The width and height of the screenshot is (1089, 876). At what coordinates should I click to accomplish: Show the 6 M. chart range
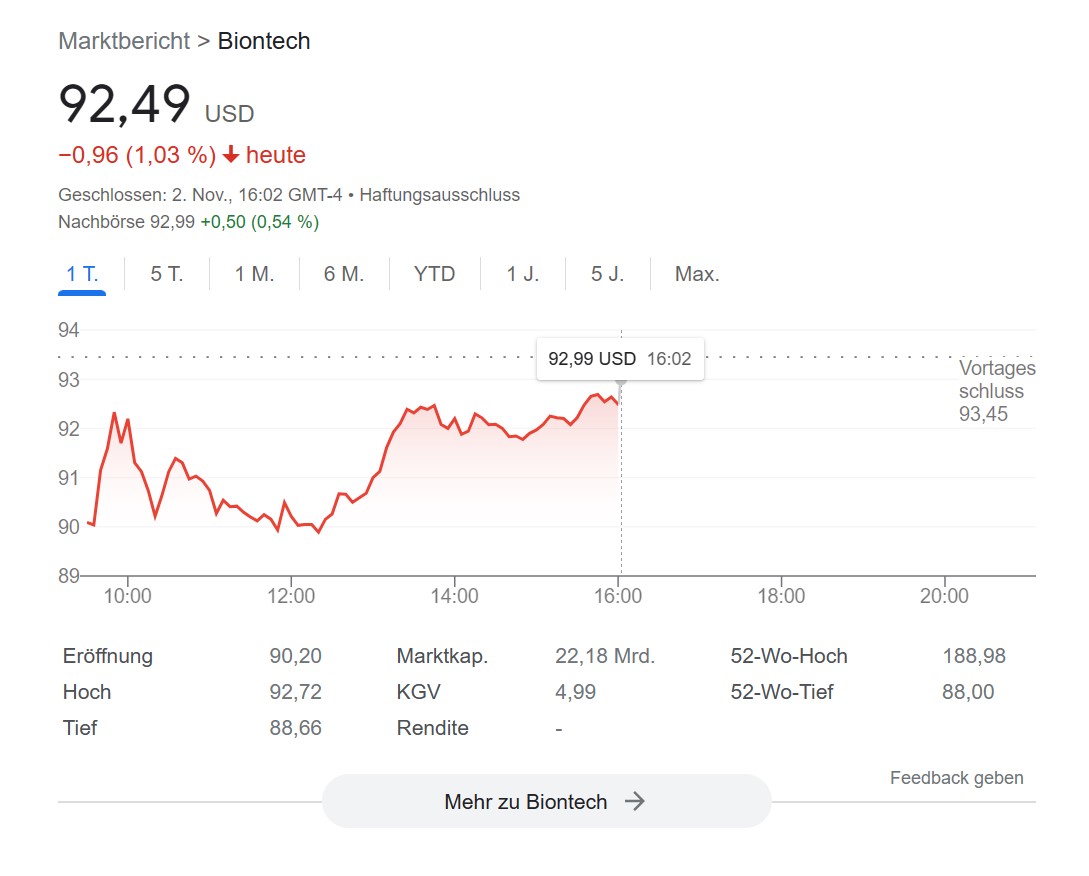344,274
